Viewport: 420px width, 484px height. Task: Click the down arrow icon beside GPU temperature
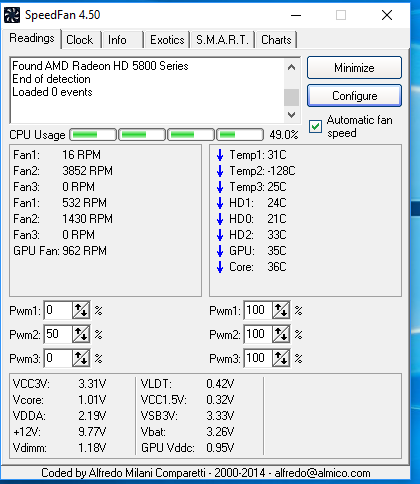click(x=220, y=251)
